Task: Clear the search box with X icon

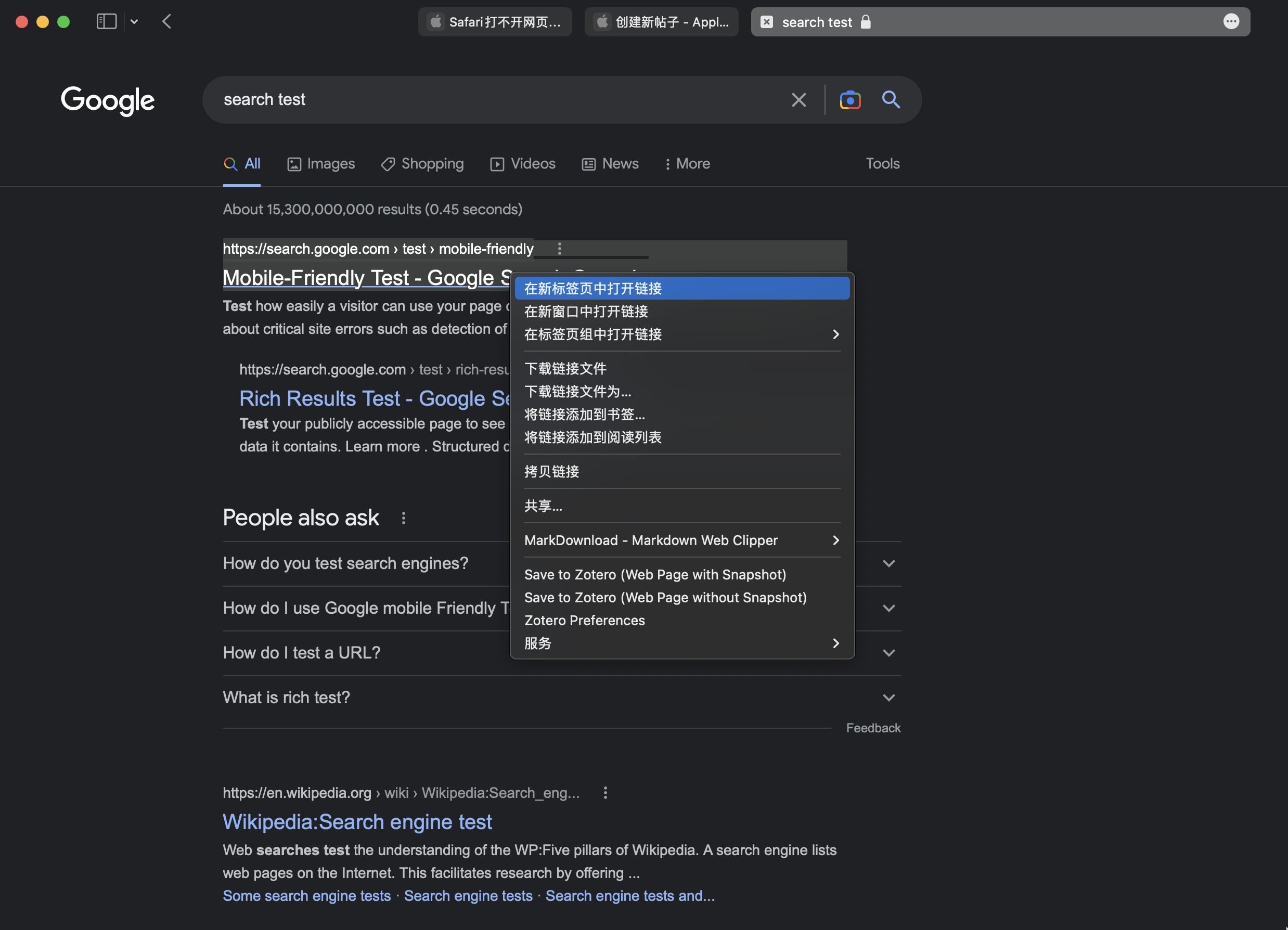Action: click(798, 100)
